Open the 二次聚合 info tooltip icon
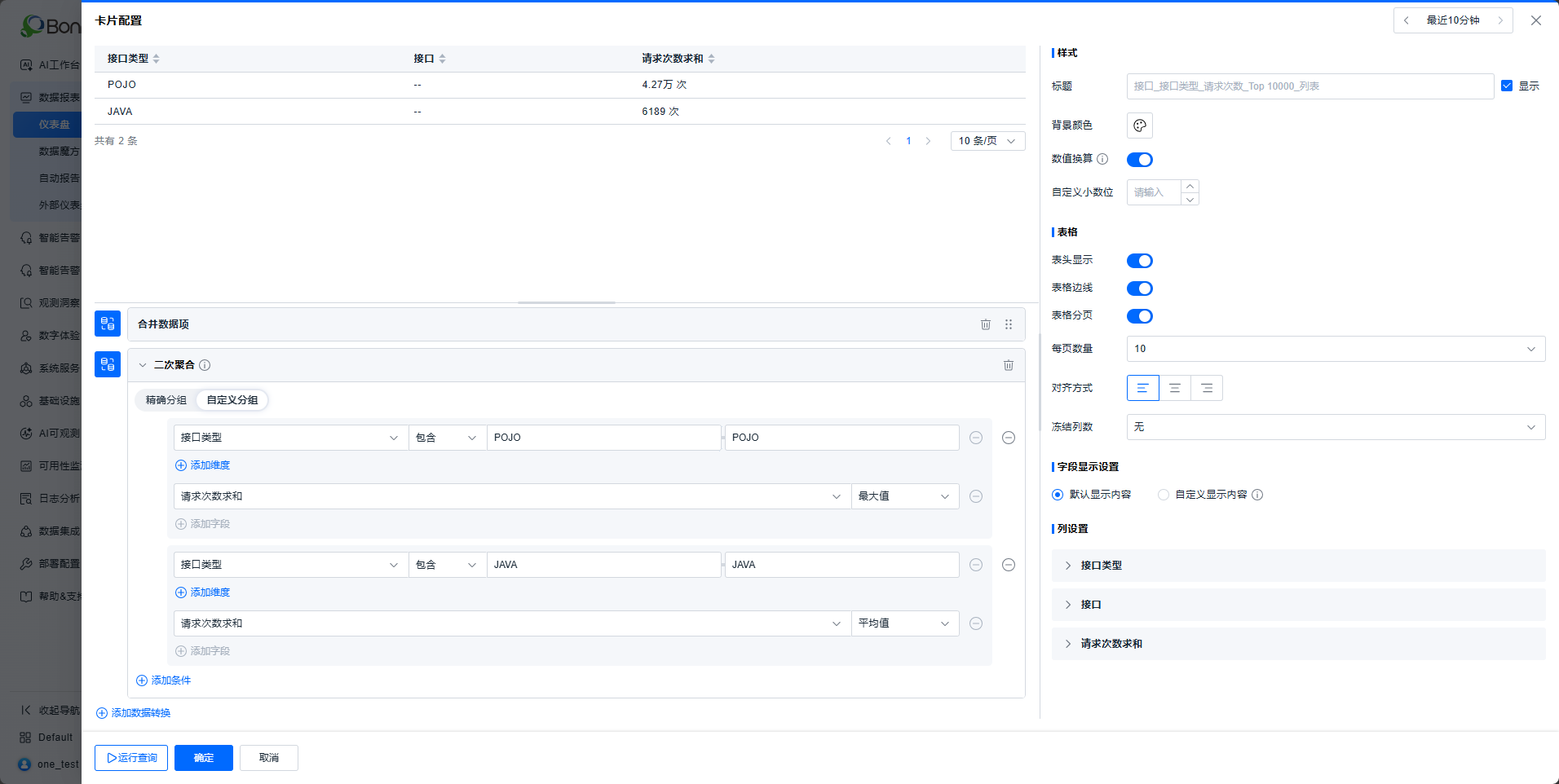Screen dimensions: 1559x784 [205, 365]
